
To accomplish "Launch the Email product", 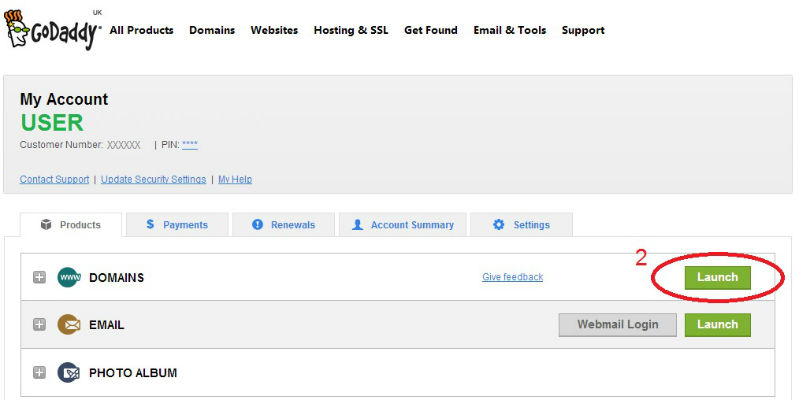I will [718, 324].
